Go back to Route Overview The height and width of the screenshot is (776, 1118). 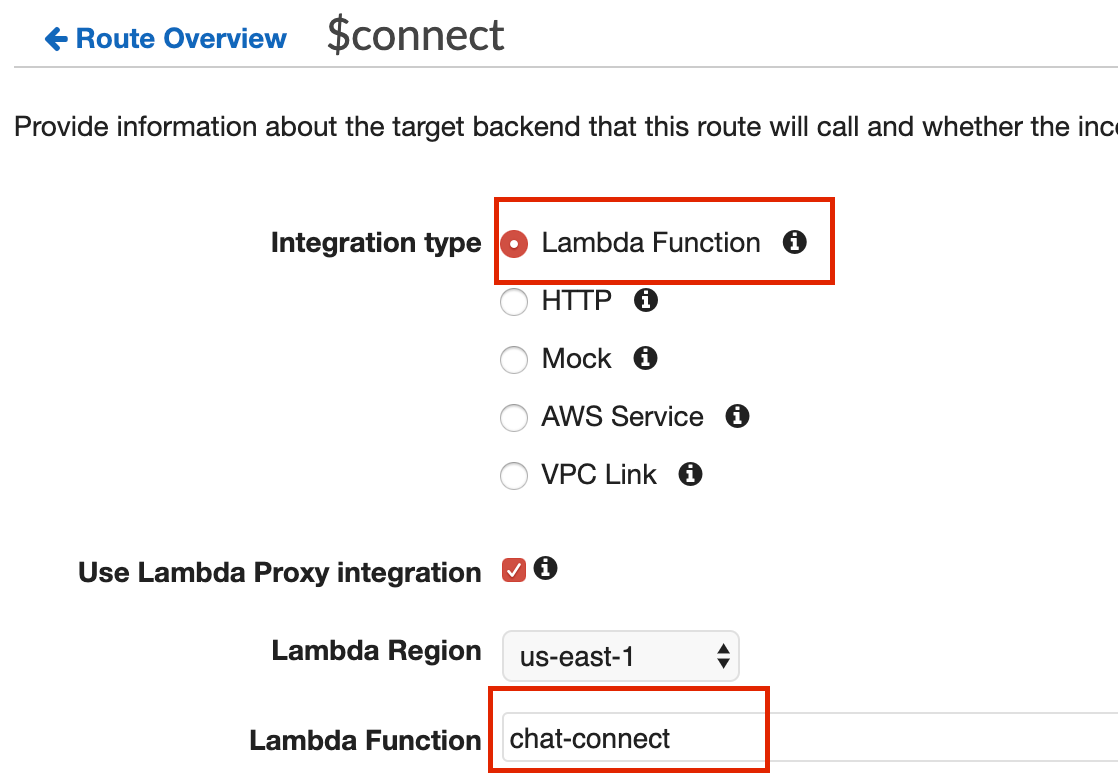pyautogui.click(x=180, y=39)
